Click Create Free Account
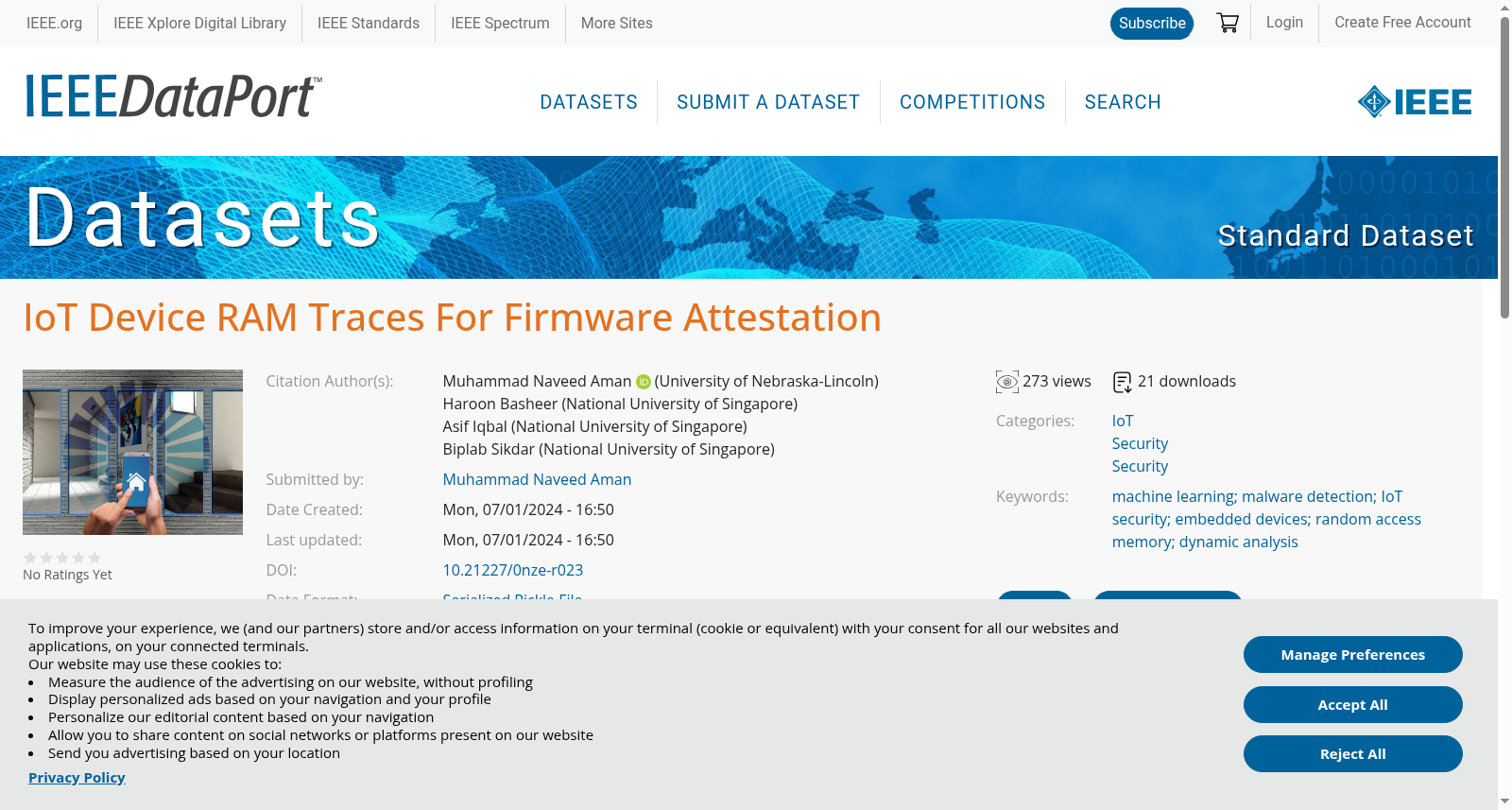This screenshot has height=810, width=1512. [1402, 22]
